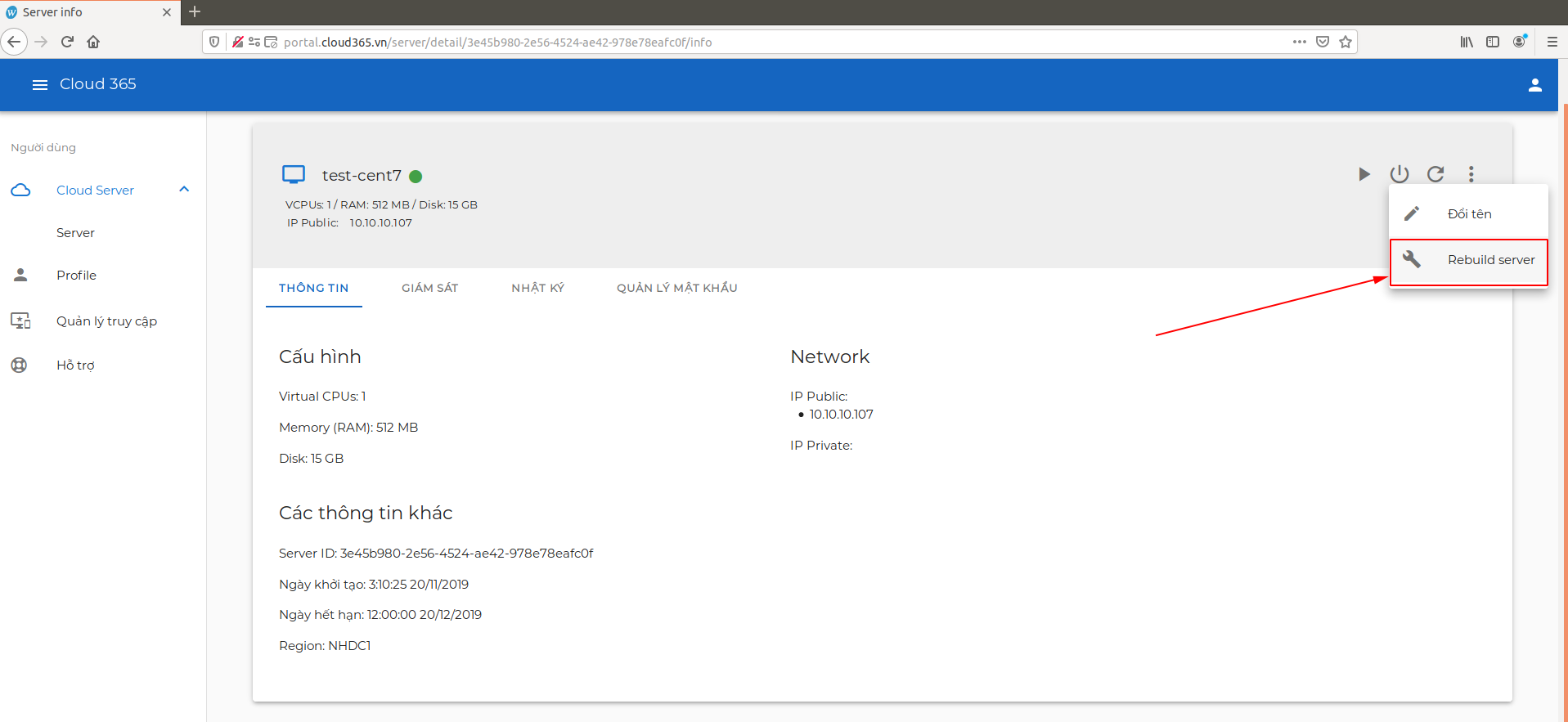Screen dimensions: 1568x722
Task: Open the Firefox application menu
Action: tap(1552, 42)
